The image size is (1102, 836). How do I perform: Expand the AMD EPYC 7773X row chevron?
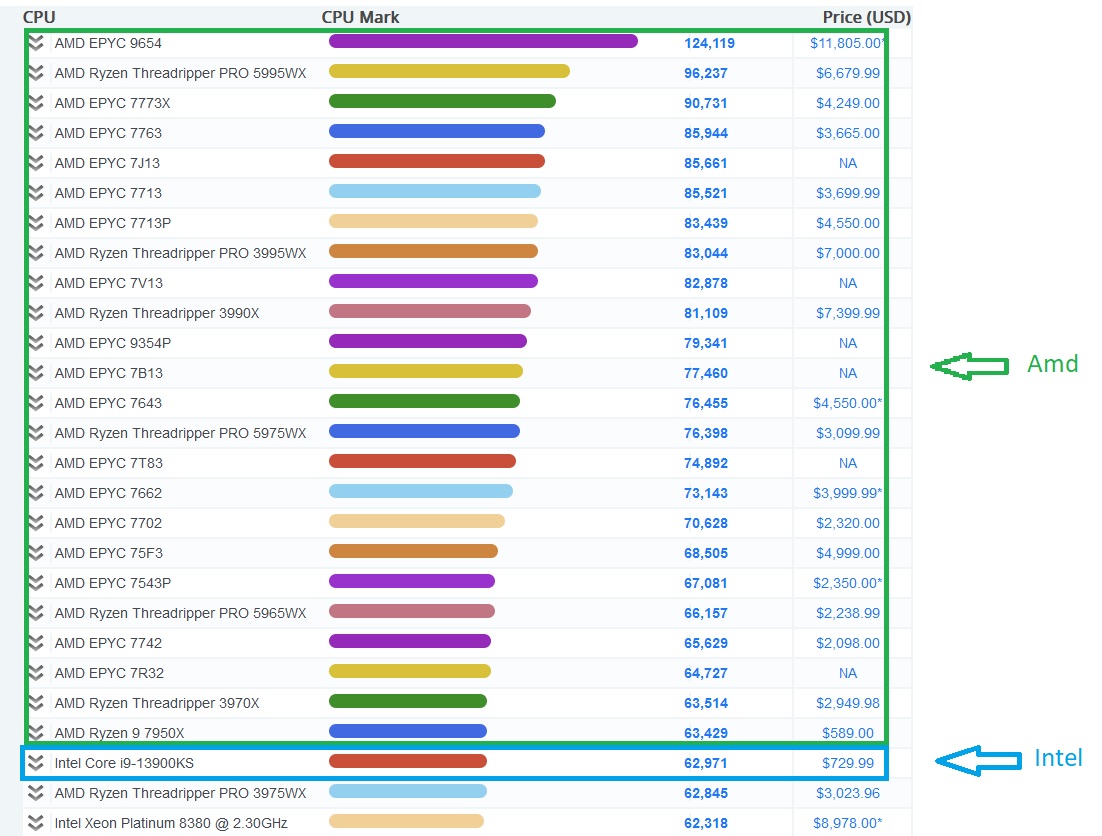(37, 103)
